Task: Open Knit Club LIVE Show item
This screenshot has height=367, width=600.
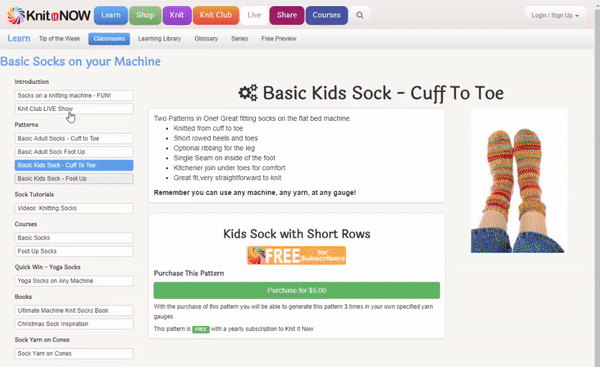Action: [x=74, y=109]
